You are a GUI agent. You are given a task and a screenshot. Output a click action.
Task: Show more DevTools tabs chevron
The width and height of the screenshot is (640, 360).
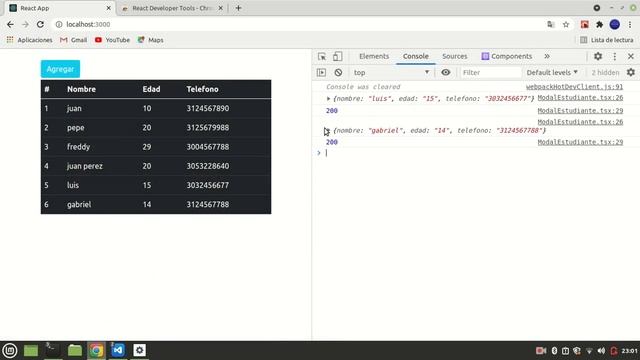(x=547, y=56)
